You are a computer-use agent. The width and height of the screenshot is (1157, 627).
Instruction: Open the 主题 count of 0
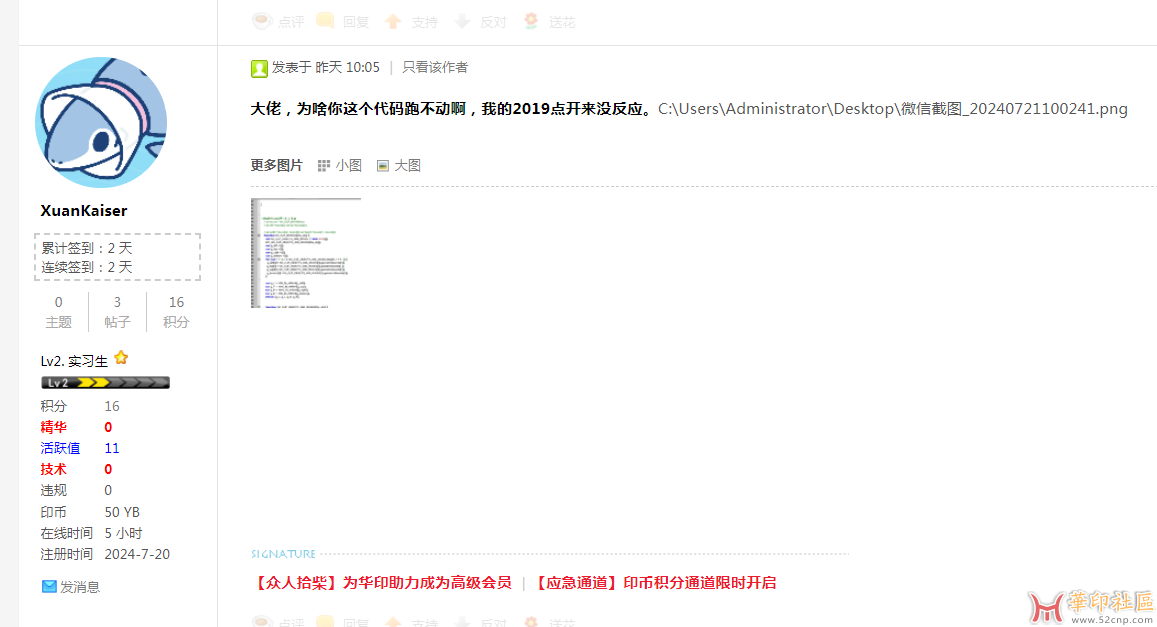tap(58, 302)
